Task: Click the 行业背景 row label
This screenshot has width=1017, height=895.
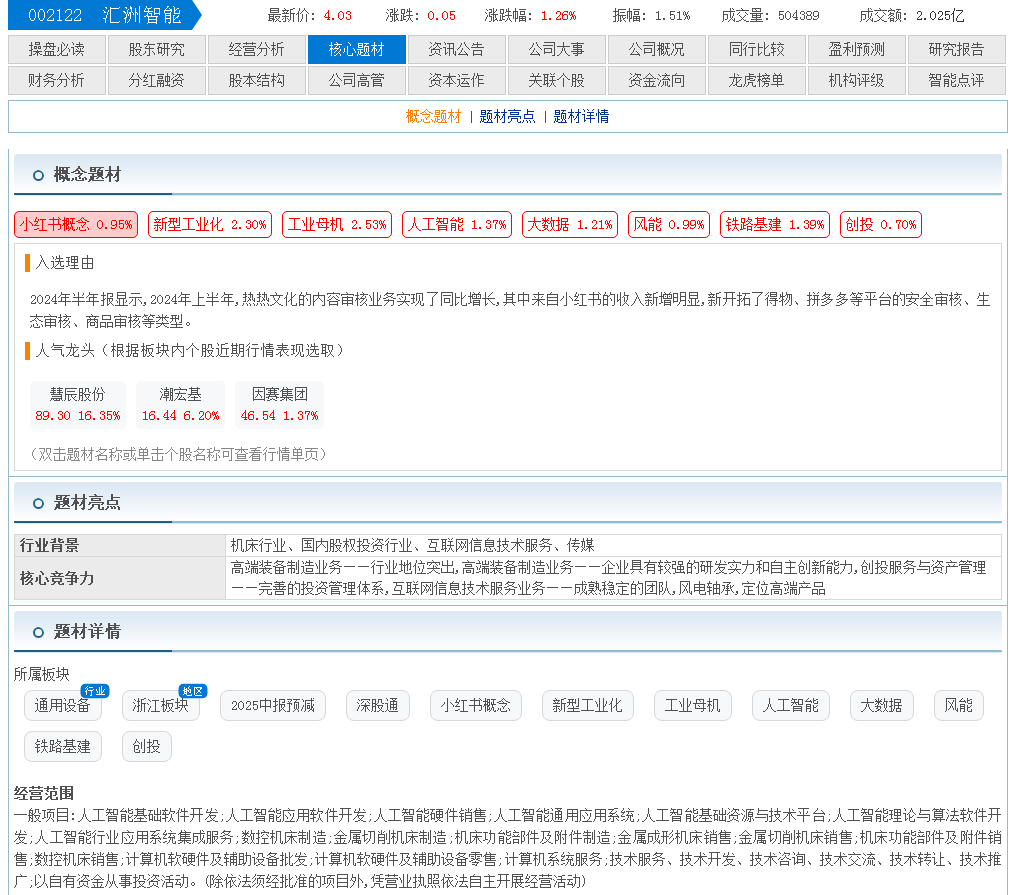Action: [x=120, y=545]
